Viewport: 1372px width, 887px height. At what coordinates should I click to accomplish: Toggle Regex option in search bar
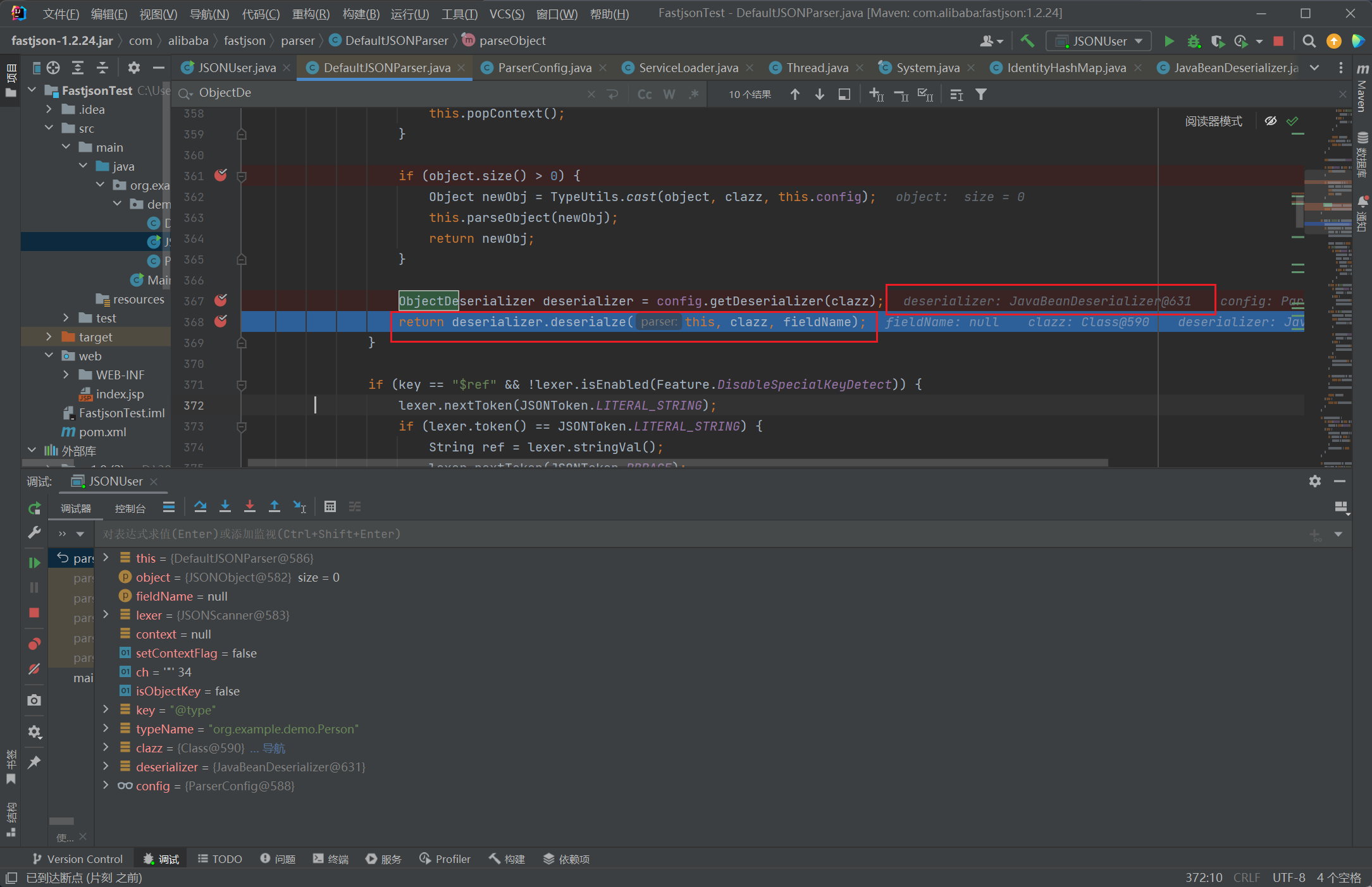[x=694, y=94]
